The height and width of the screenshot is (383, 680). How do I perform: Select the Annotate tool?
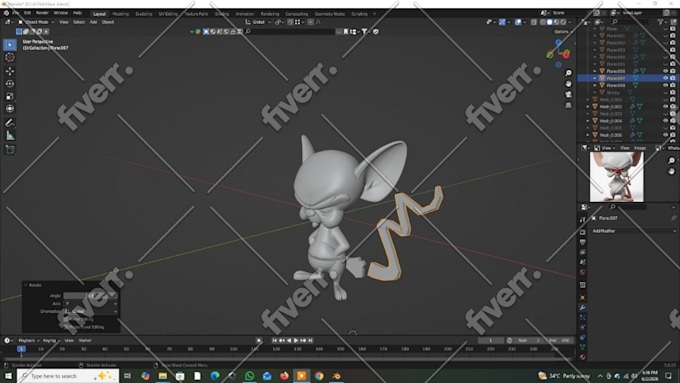coord(10,123)
